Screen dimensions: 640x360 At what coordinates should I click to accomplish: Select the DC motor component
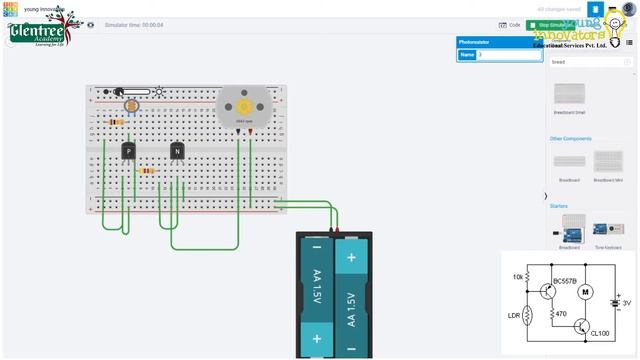click(x=244, y=107)
